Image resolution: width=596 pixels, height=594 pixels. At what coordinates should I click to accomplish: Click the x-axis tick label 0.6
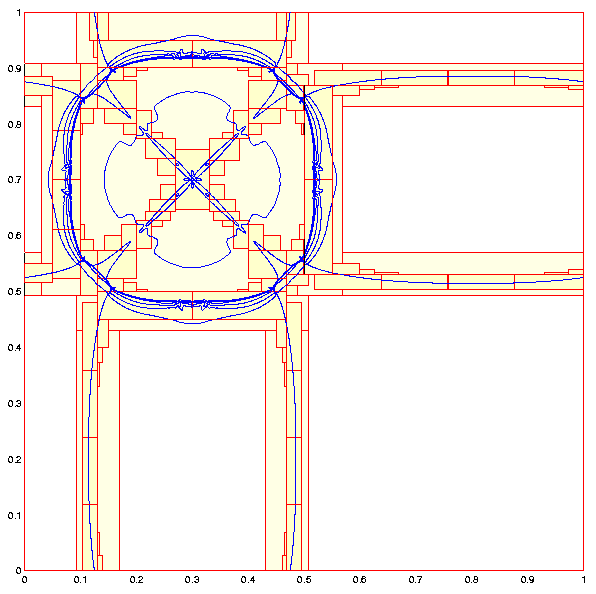click(359, 580)
